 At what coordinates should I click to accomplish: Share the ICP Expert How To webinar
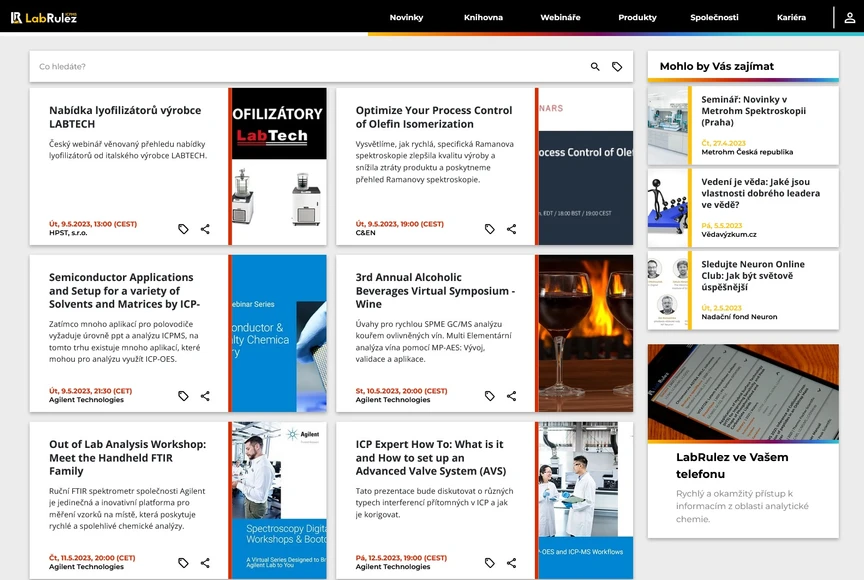511,563
